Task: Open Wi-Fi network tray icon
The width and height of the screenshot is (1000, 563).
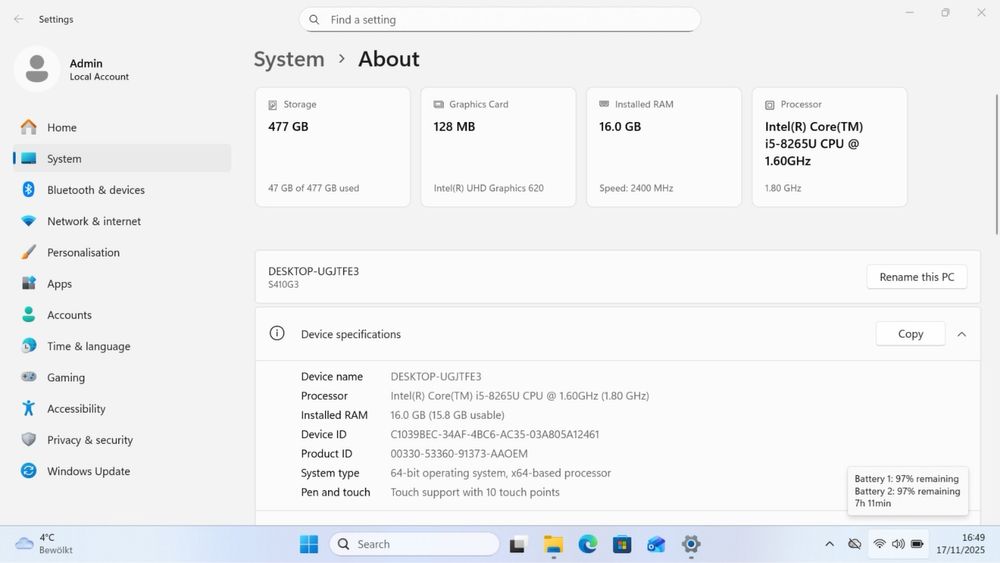Action: click(879, 544)
